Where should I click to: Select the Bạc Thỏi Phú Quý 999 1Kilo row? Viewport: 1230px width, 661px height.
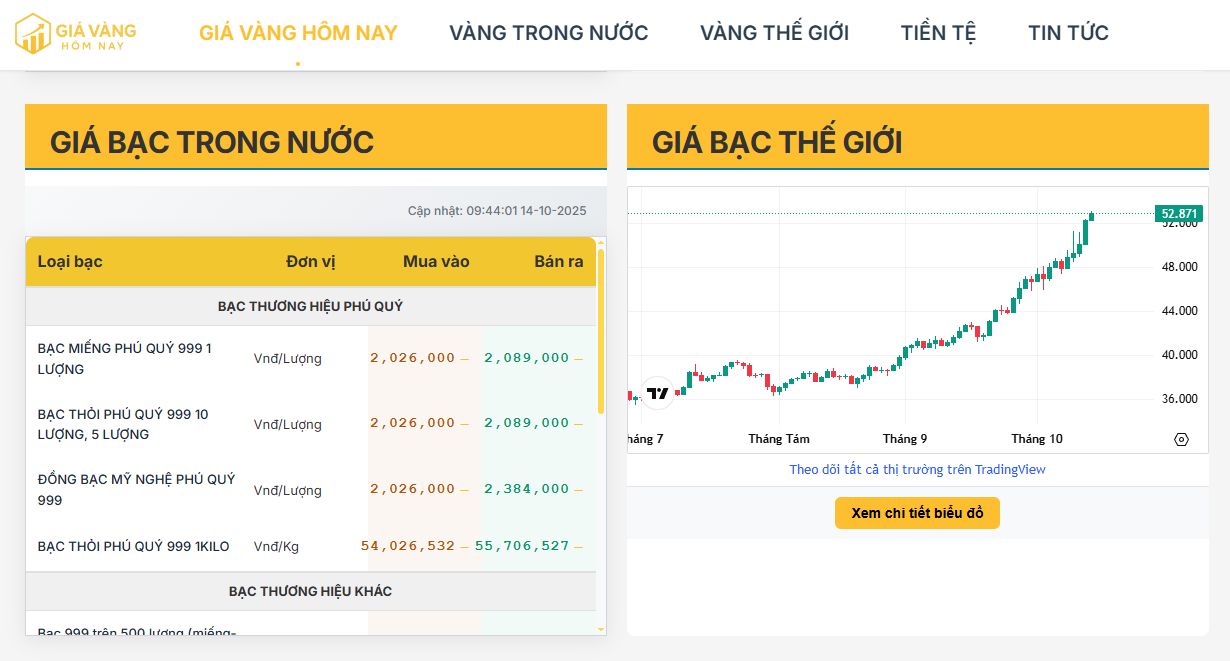point(133,546)
